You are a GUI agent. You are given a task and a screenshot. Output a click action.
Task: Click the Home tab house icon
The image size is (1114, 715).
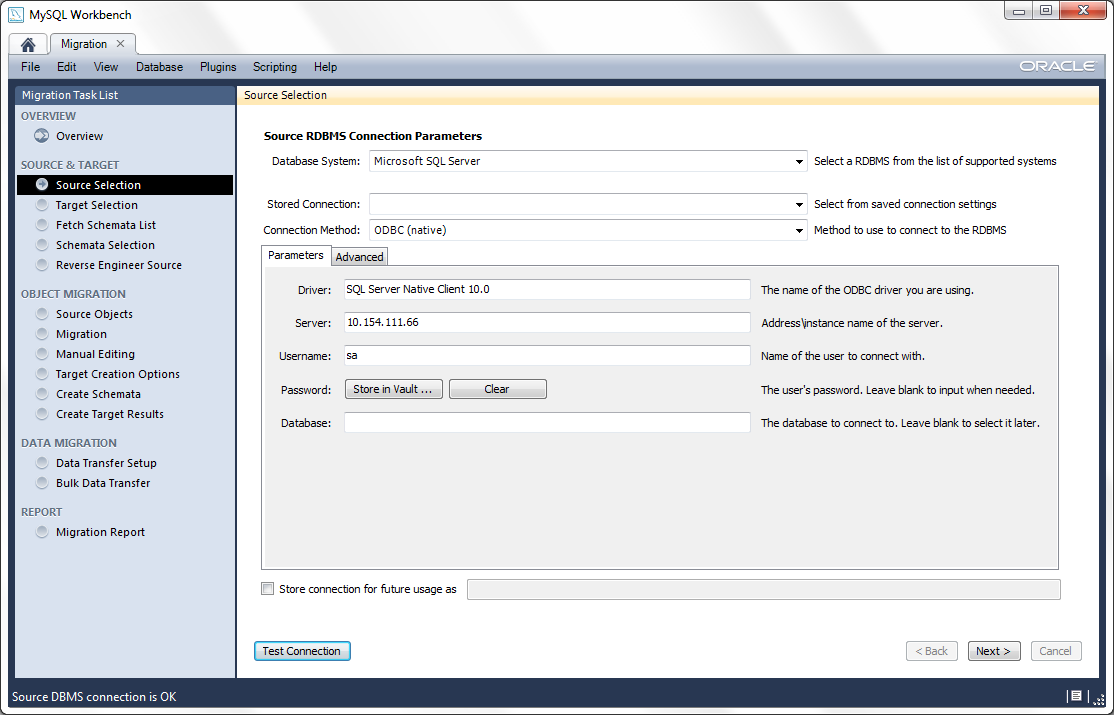[28, 45]
